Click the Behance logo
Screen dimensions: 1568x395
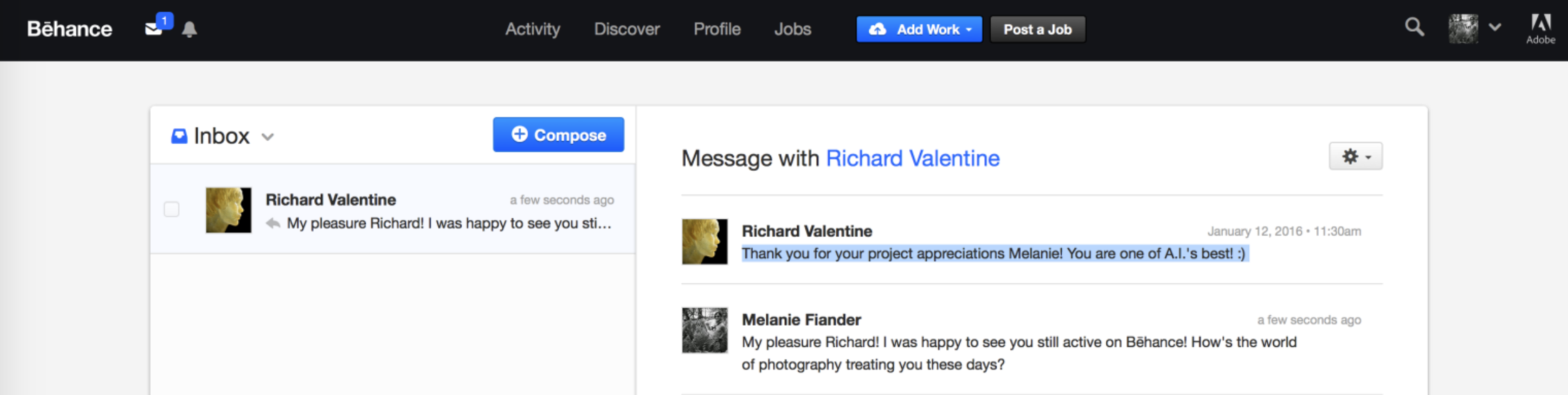70,29
